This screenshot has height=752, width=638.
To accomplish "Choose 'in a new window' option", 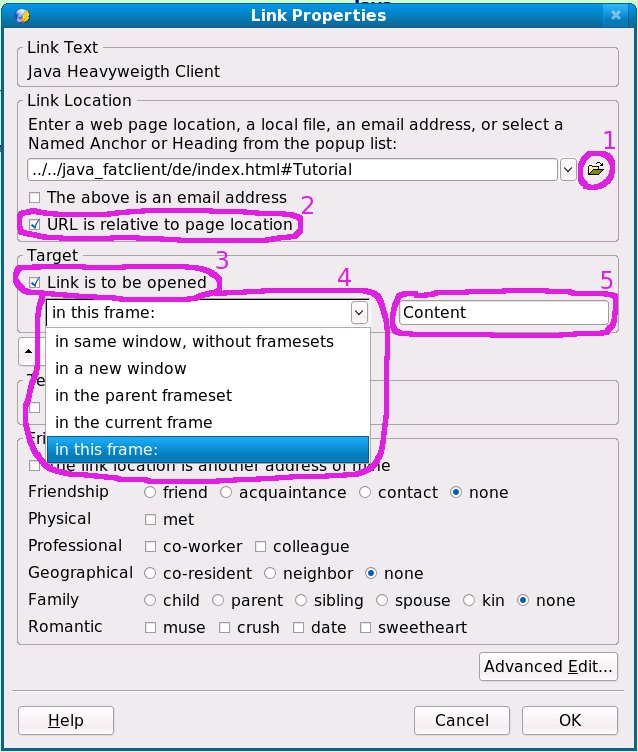I will [121, 368].
